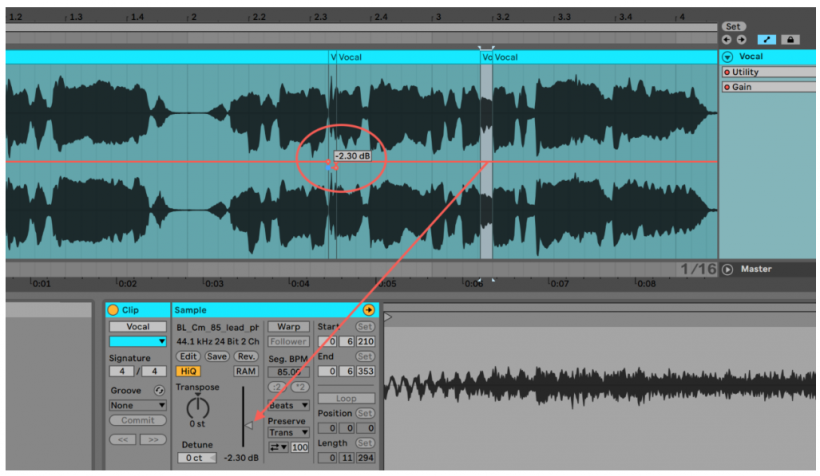Click the Transpose knob
The height and width of the screenshot is (476, 820).
pyautogui.click(x=198, y=407)
